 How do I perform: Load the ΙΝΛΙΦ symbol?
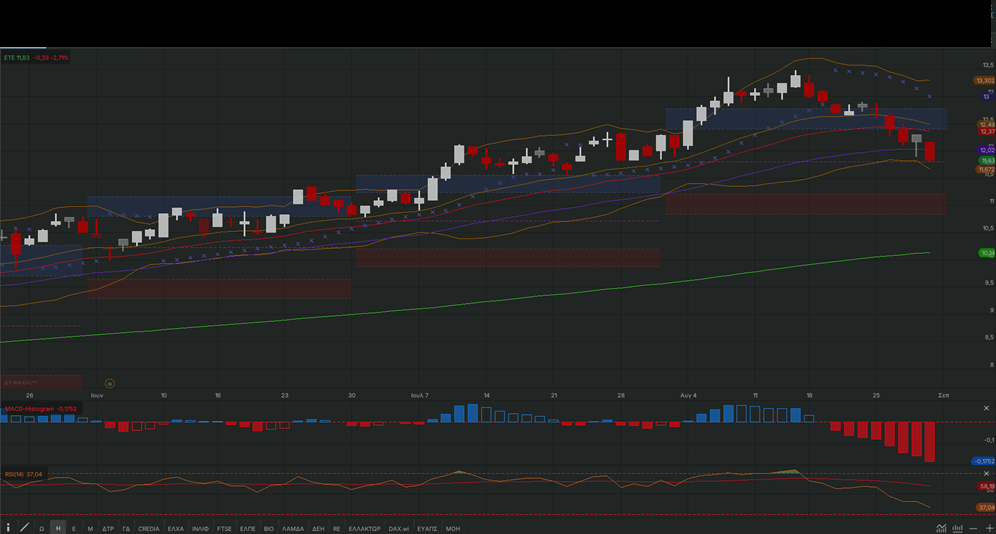point(200,528)
